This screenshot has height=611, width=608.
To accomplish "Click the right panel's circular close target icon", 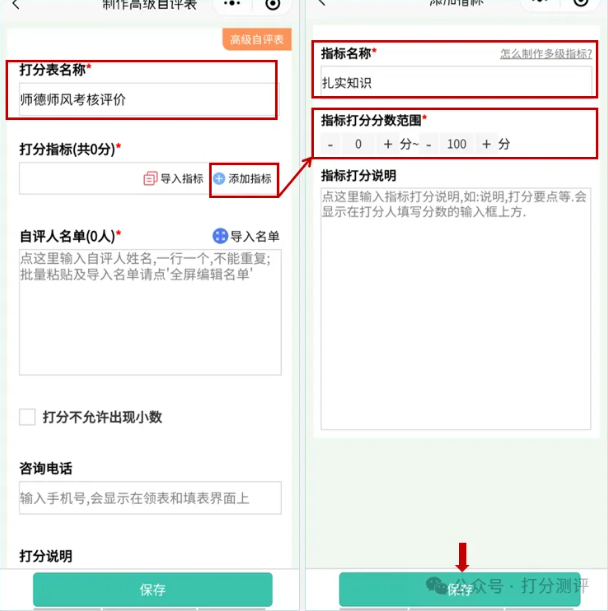I will 581,2.
